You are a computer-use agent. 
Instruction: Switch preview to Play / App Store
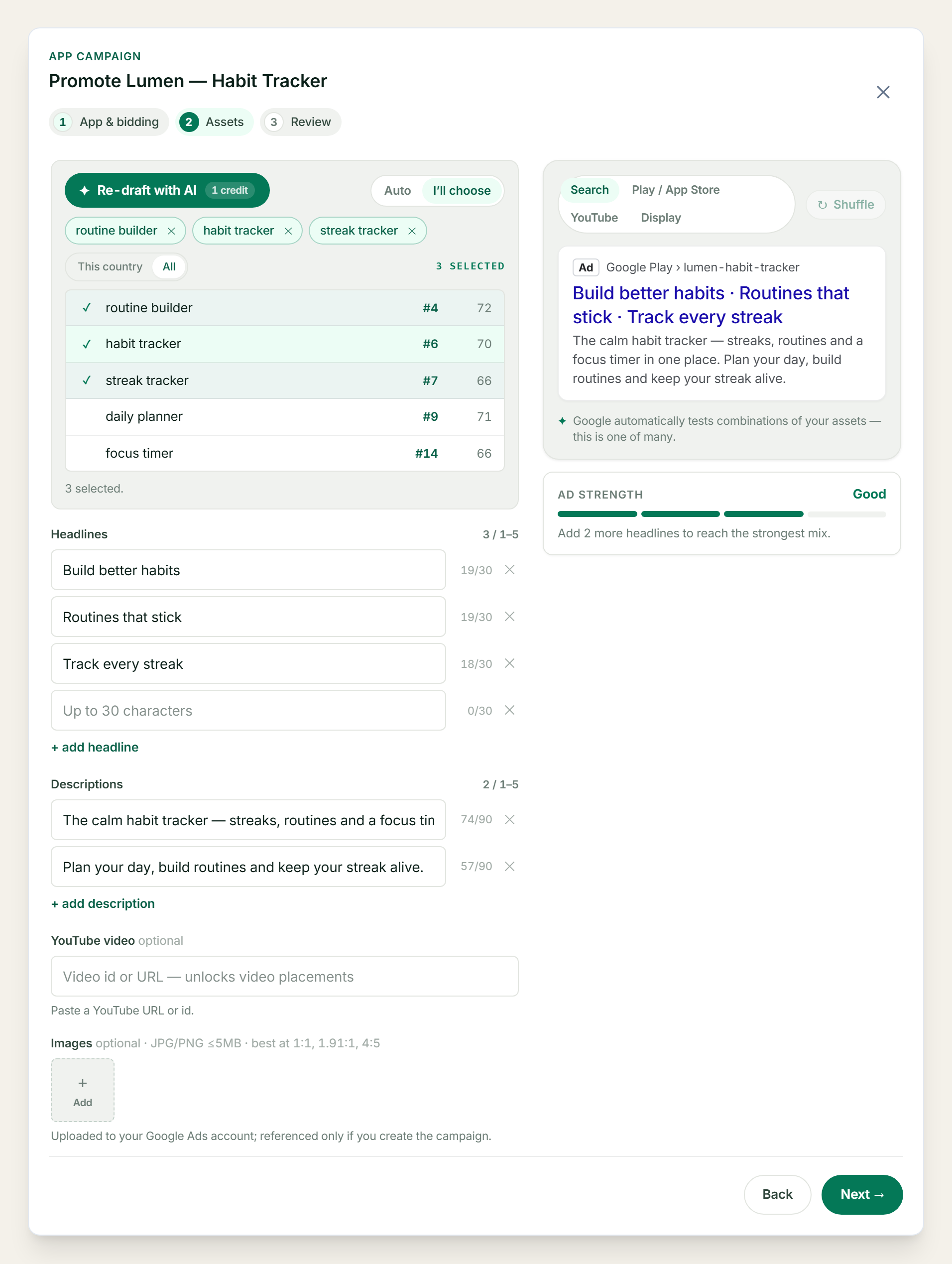point(676,190)
